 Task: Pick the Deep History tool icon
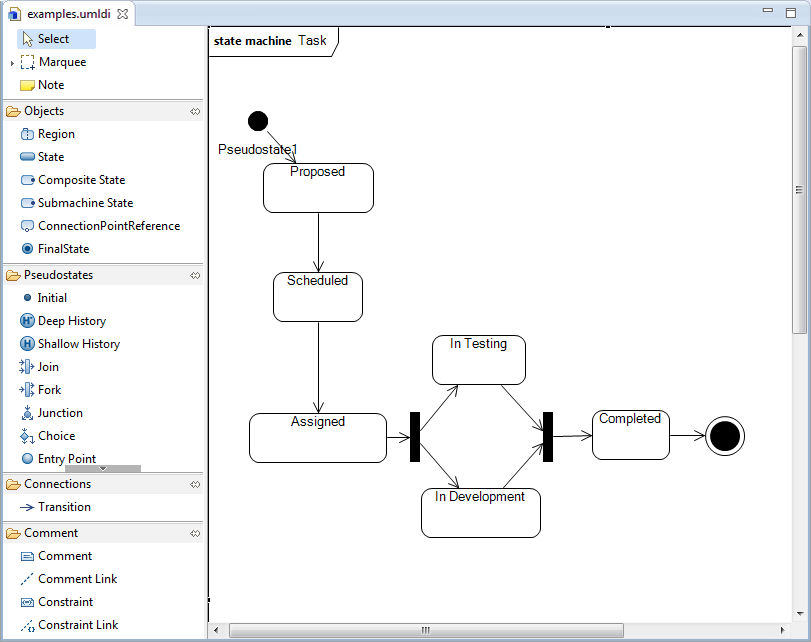27,321
